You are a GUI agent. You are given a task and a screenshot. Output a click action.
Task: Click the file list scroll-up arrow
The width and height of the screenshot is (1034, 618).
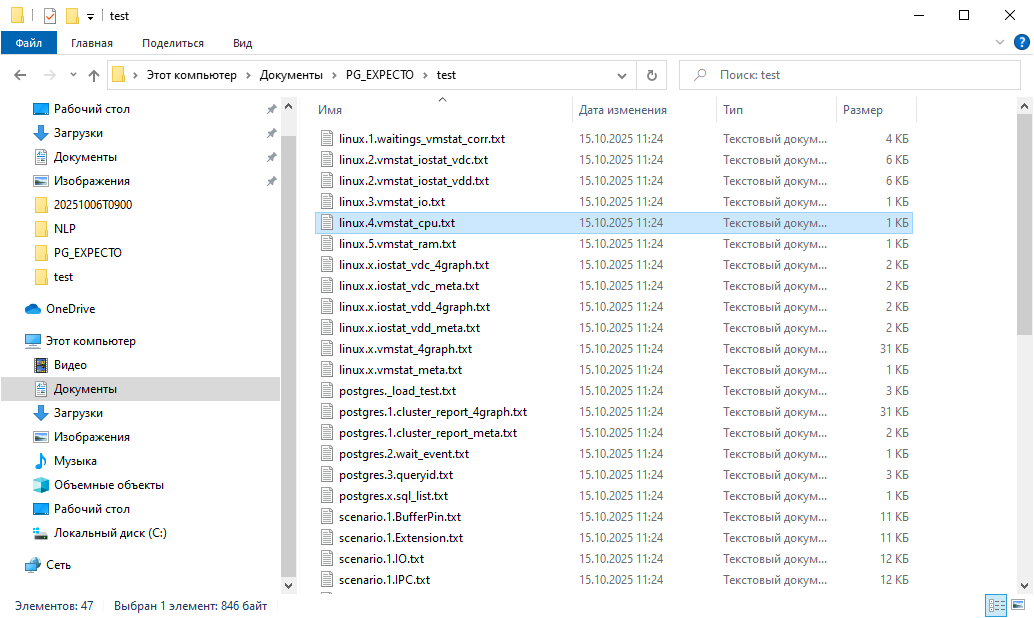pyautogui.click(x=1024, y=106)
